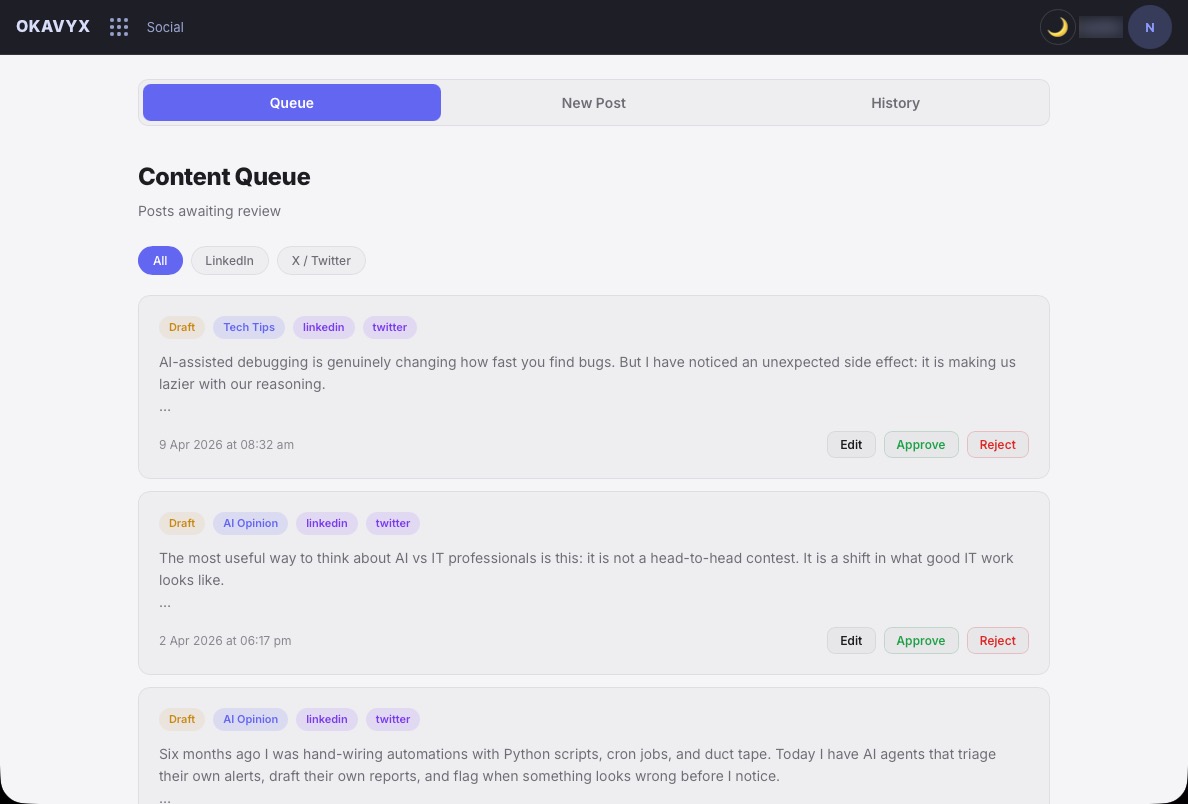Viewport: 1188px width, 804px height.
Task: Approve the AI vs IT professionals post
Action: click(x=921, y=640)
